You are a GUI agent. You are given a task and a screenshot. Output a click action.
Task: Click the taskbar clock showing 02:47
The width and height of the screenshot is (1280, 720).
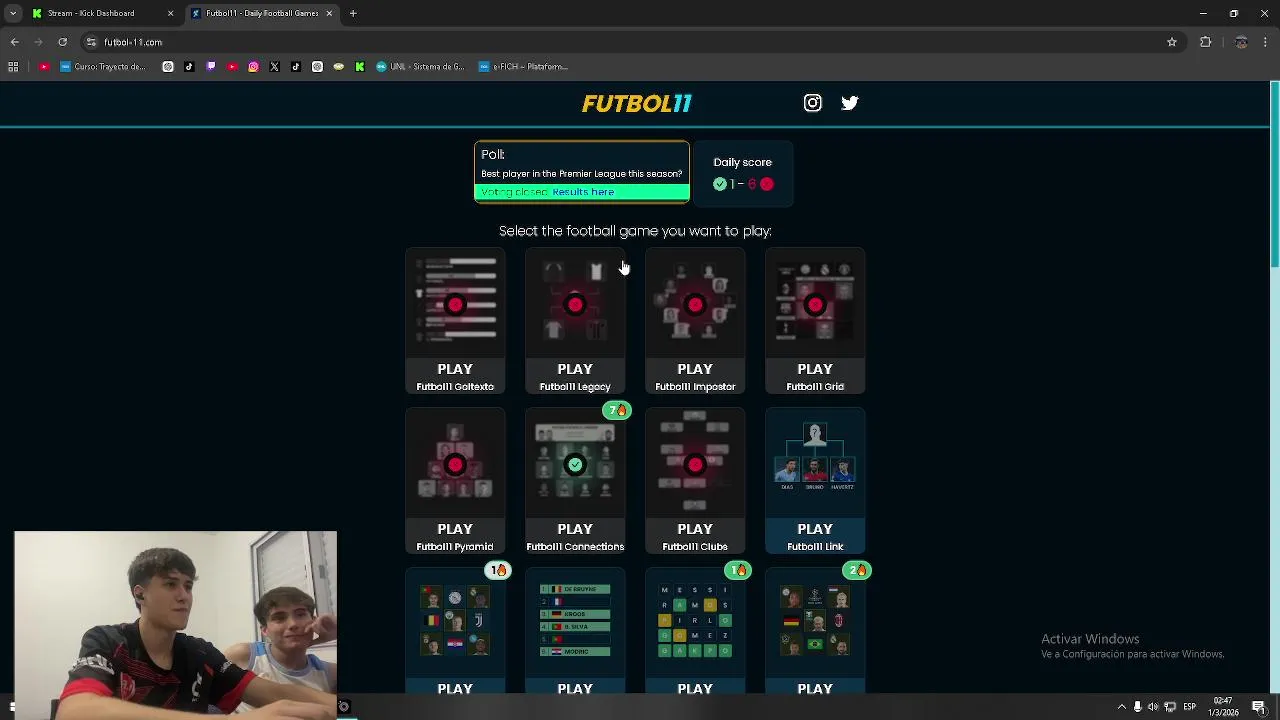1223,707
